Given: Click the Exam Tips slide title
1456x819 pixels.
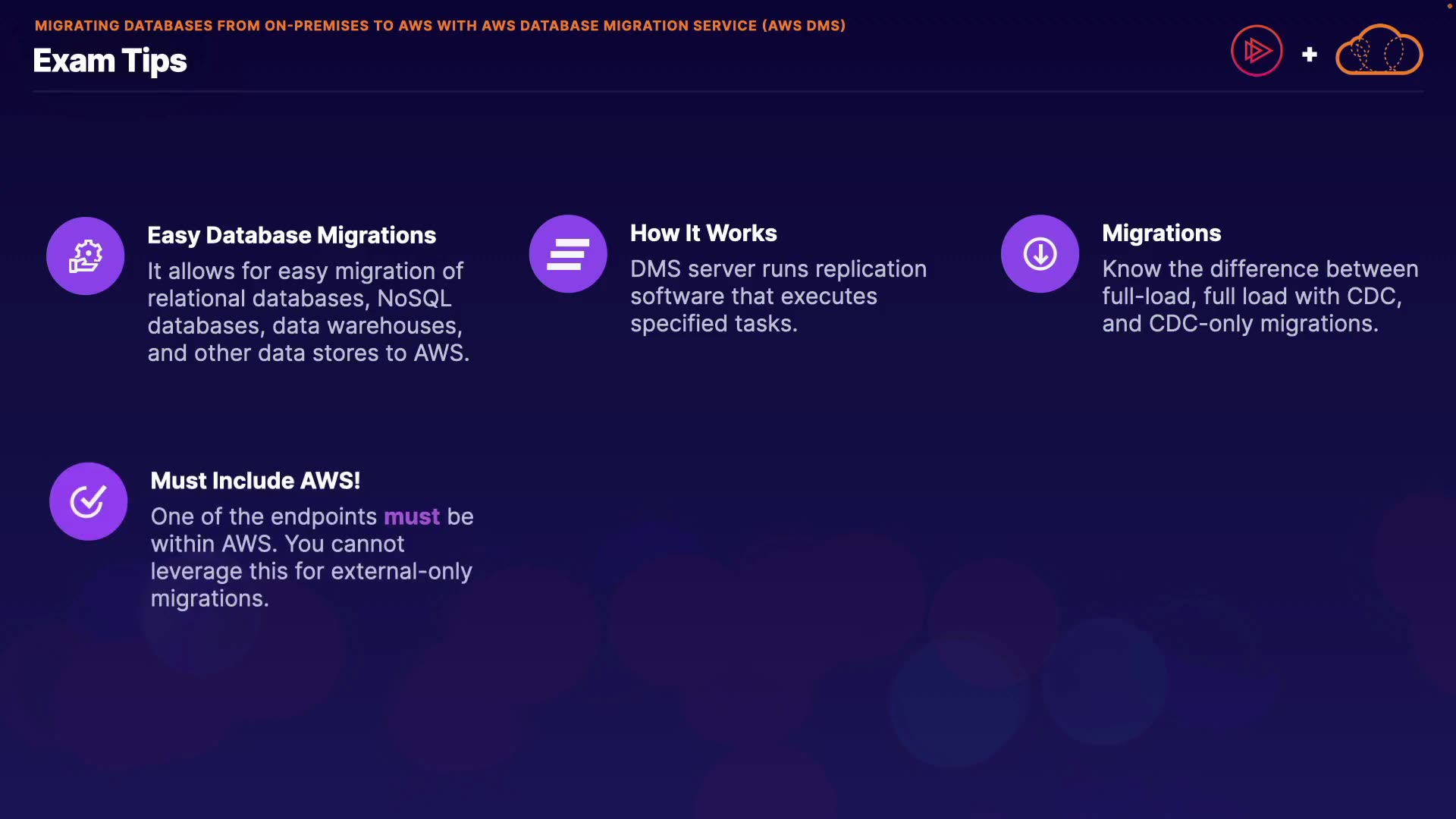Looking at the screenshot, I should tap(110, 61).
